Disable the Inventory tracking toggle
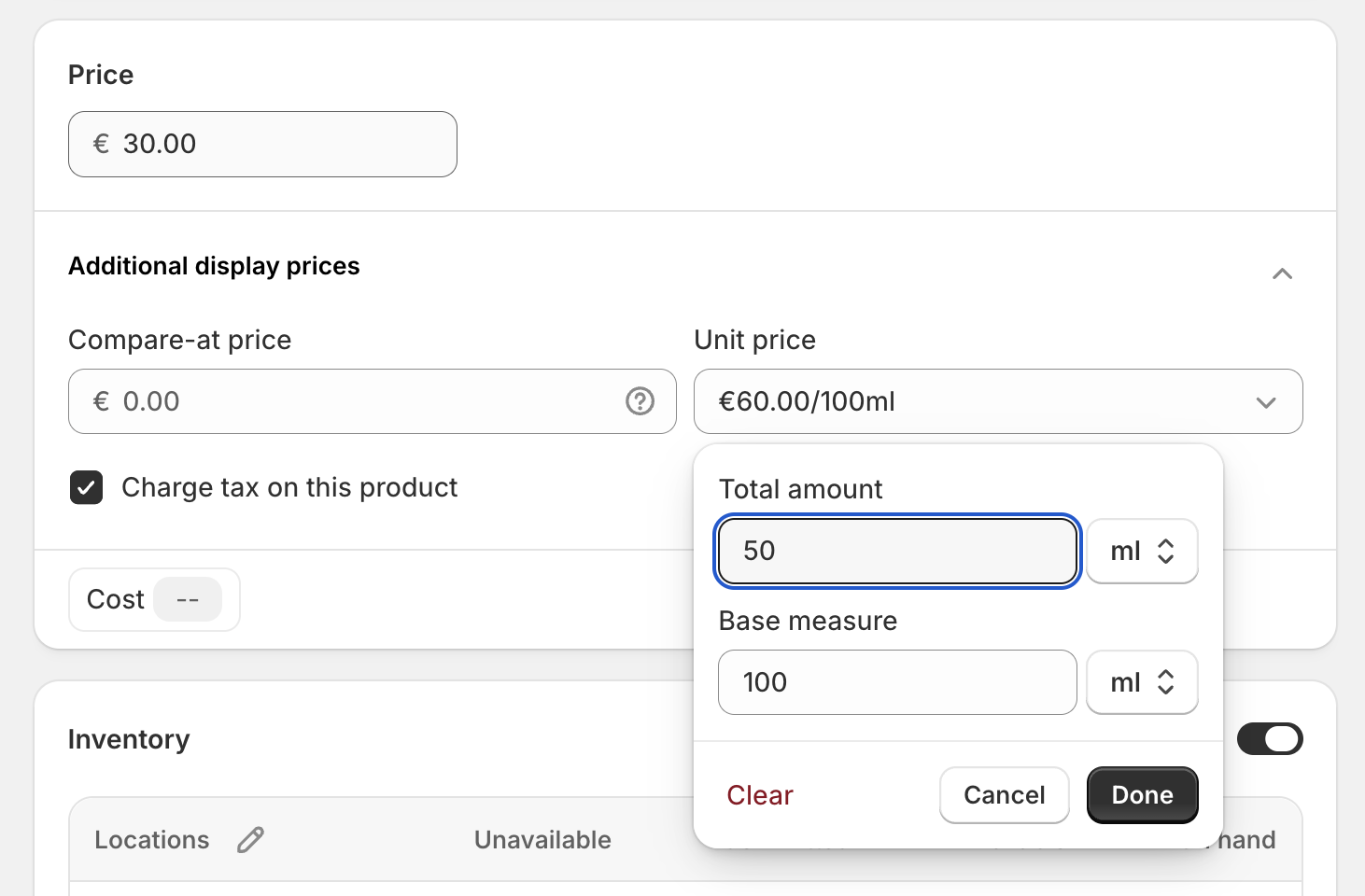 click(1270, 738)
